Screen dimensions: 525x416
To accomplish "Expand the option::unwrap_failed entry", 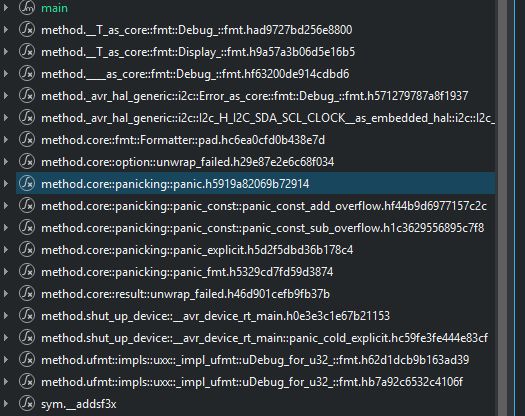I will pyautogui.click(x=6, y=161).
